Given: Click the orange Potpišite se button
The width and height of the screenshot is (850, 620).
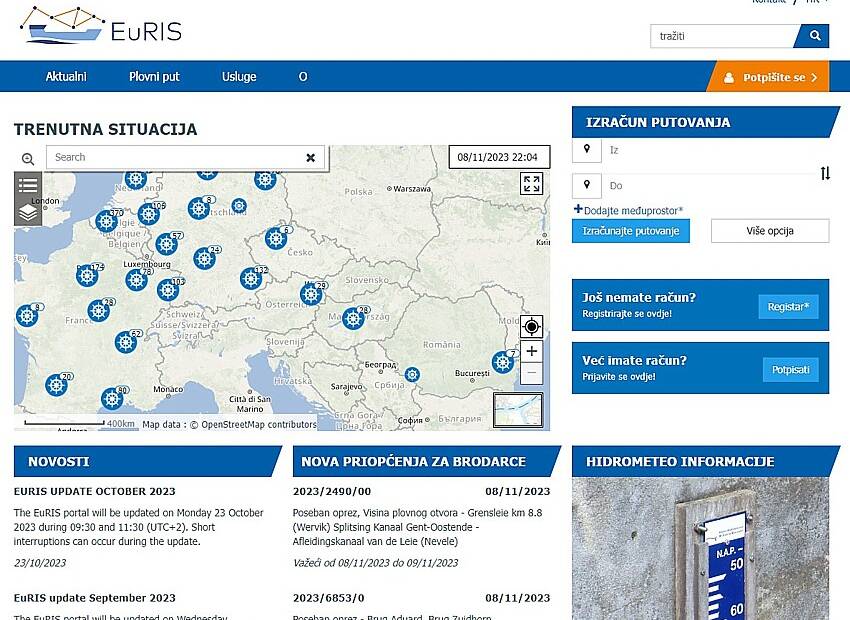Looking at the screenshot, I should [x=768, y=77].
